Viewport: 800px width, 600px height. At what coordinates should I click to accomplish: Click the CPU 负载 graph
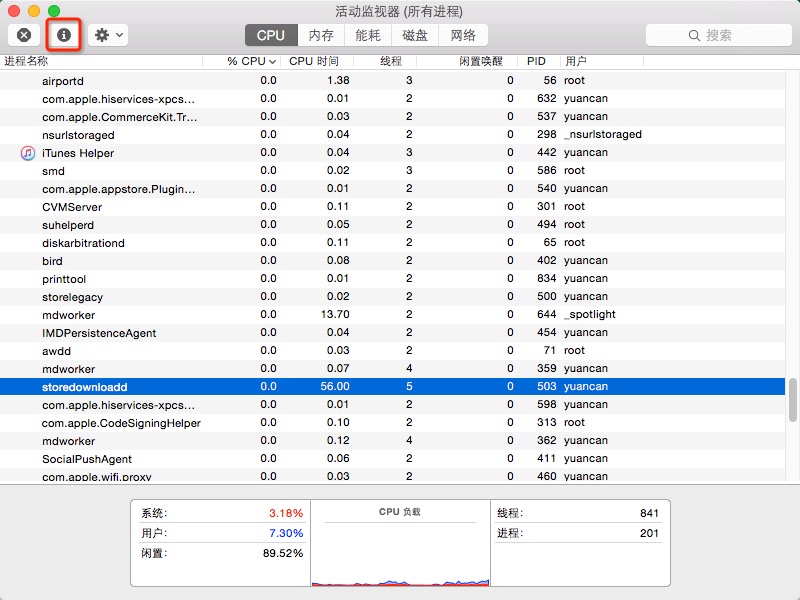(400, 554)
